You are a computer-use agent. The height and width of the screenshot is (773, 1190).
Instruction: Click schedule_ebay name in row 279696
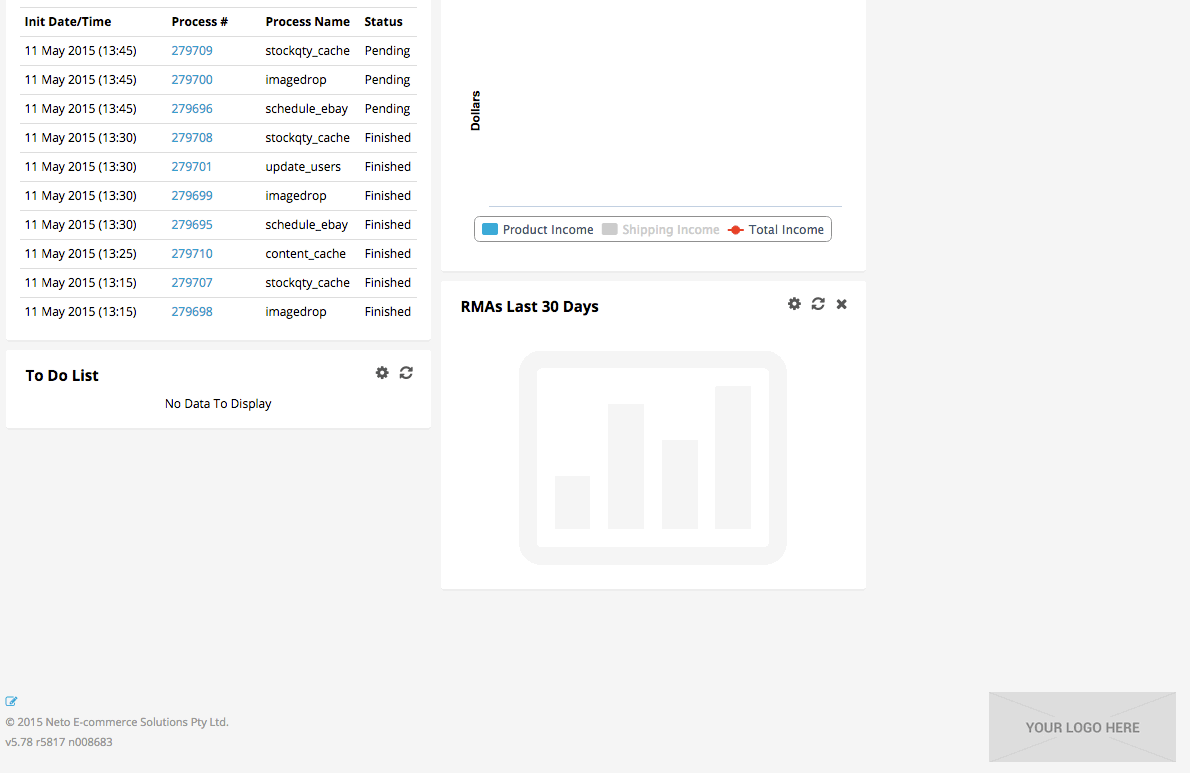[x=307, y=108]
